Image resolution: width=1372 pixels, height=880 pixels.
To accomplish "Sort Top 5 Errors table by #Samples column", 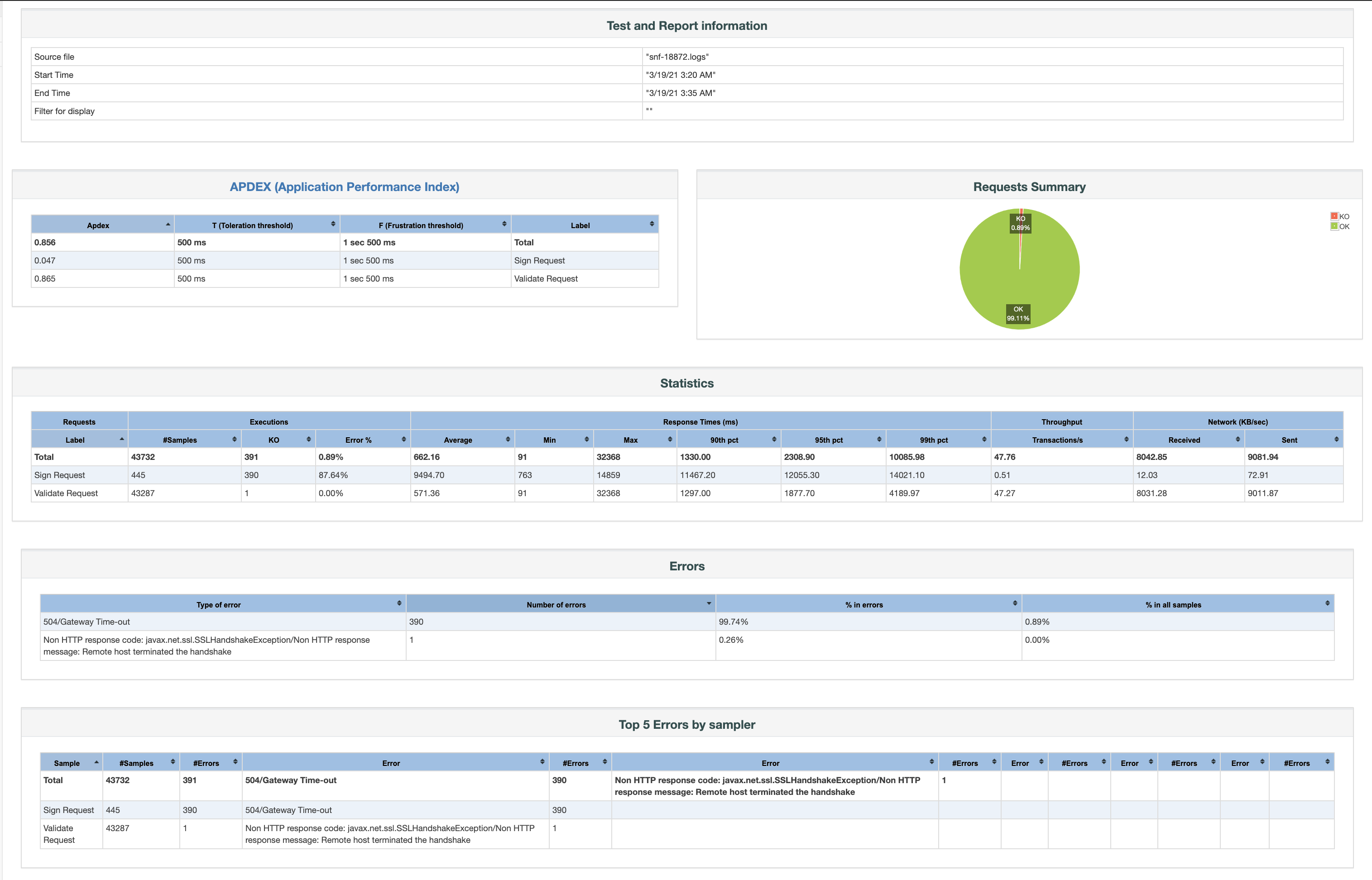I will 173,762.
